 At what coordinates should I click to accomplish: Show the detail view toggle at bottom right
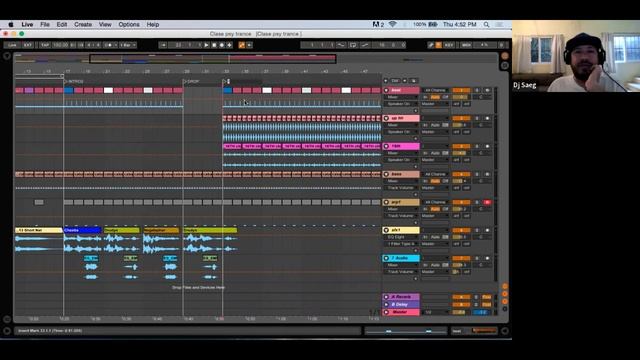point(505,331)
